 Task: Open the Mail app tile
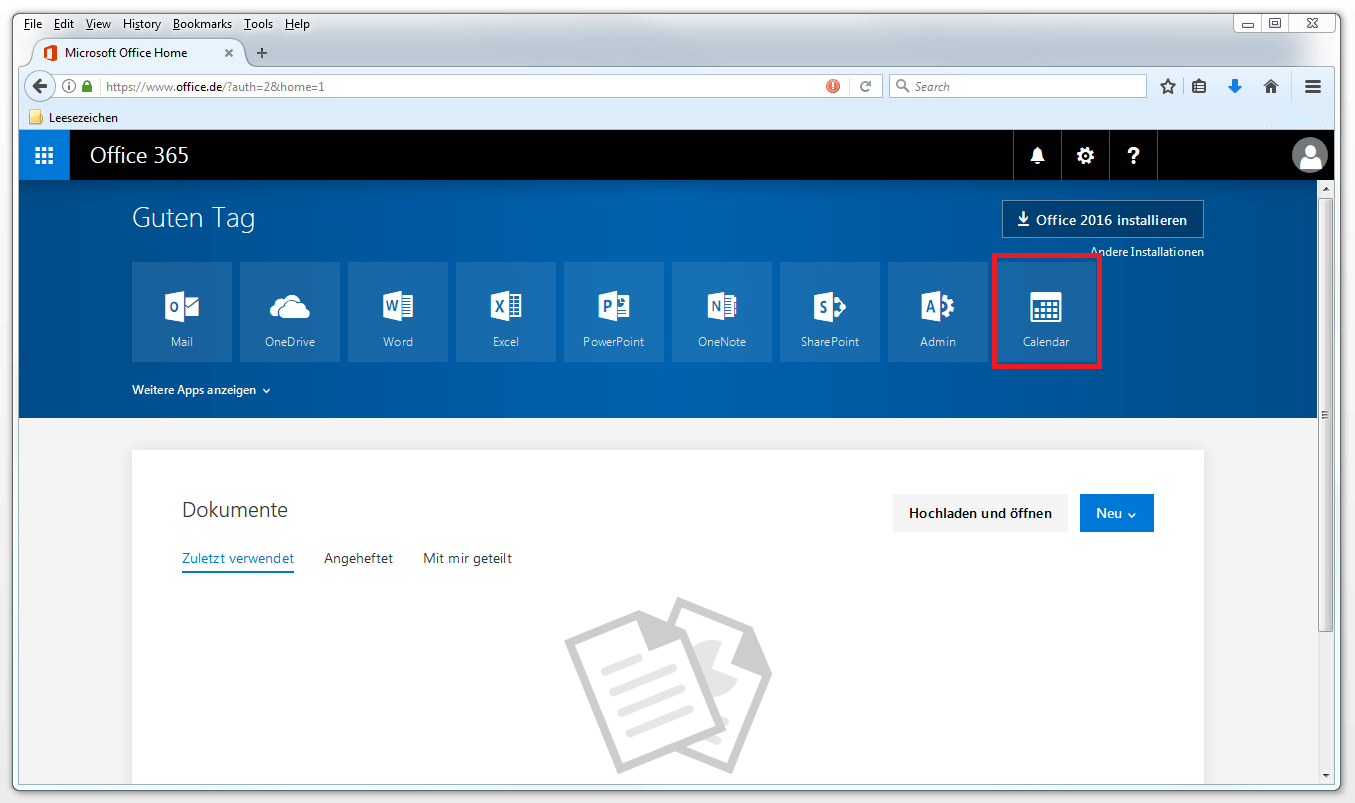coord(182,312)
